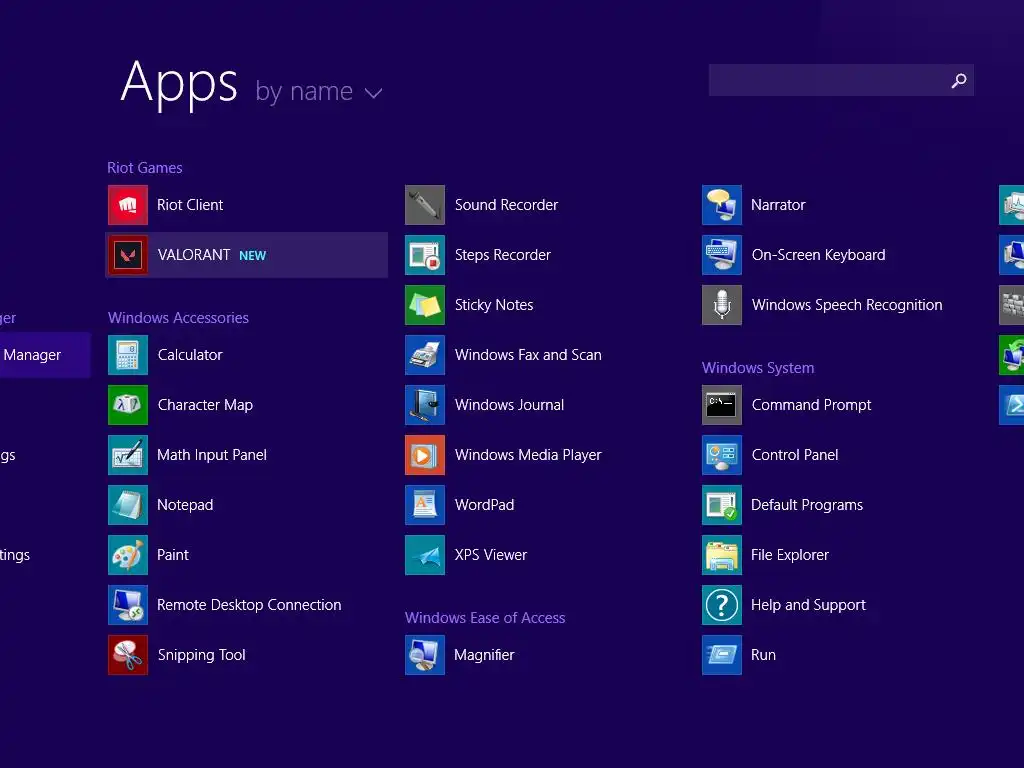Image resolution: width=1024 pixels, height=768 pixels.
Task: Click the 'VALORANT' label text
Action: point(194,255)
